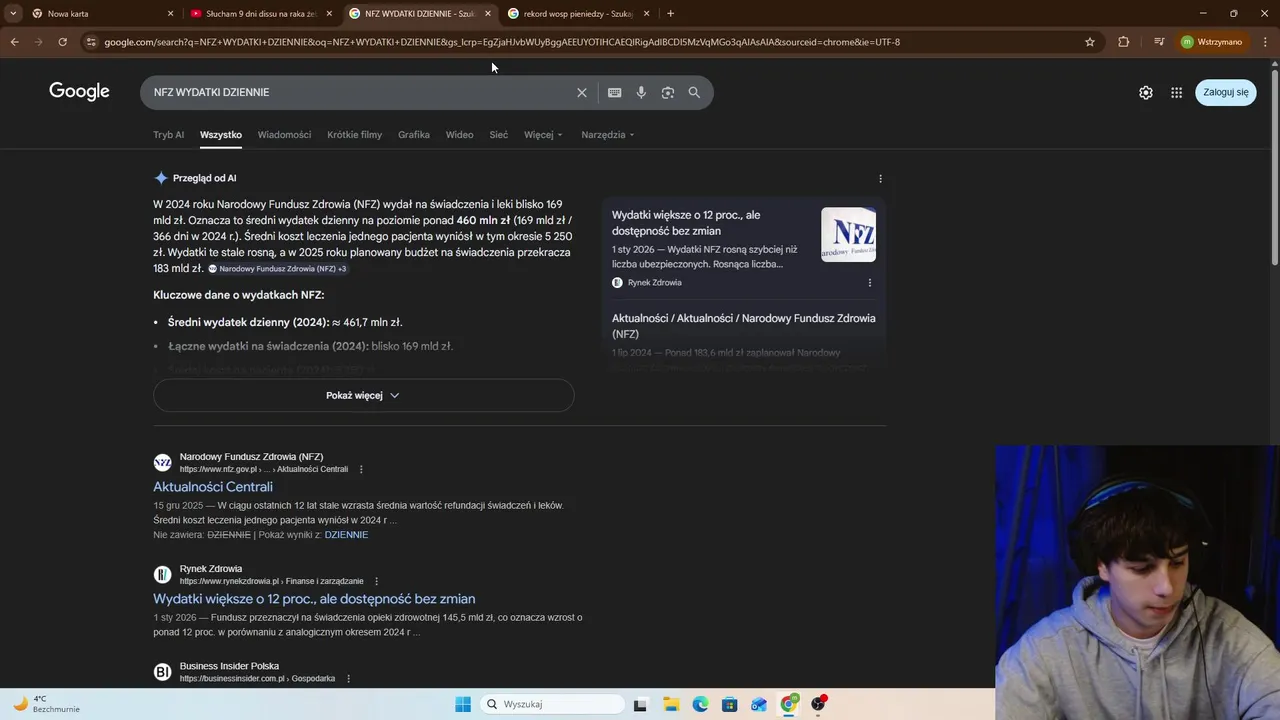Switch to Tryb AI tab

click(x=168, y=135)
